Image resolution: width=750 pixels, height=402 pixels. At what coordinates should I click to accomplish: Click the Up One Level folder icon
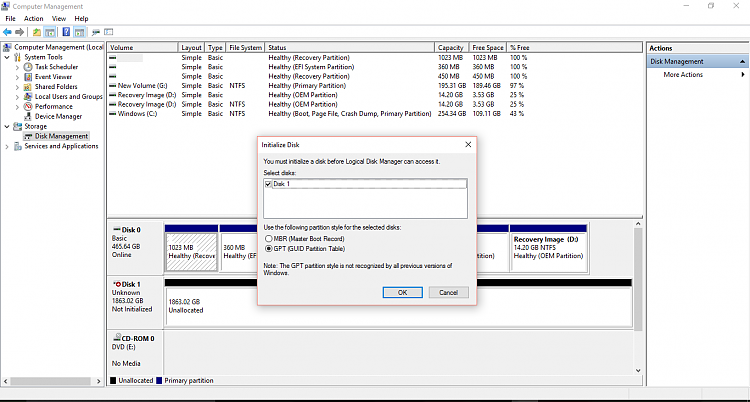(x=37, y=32)
